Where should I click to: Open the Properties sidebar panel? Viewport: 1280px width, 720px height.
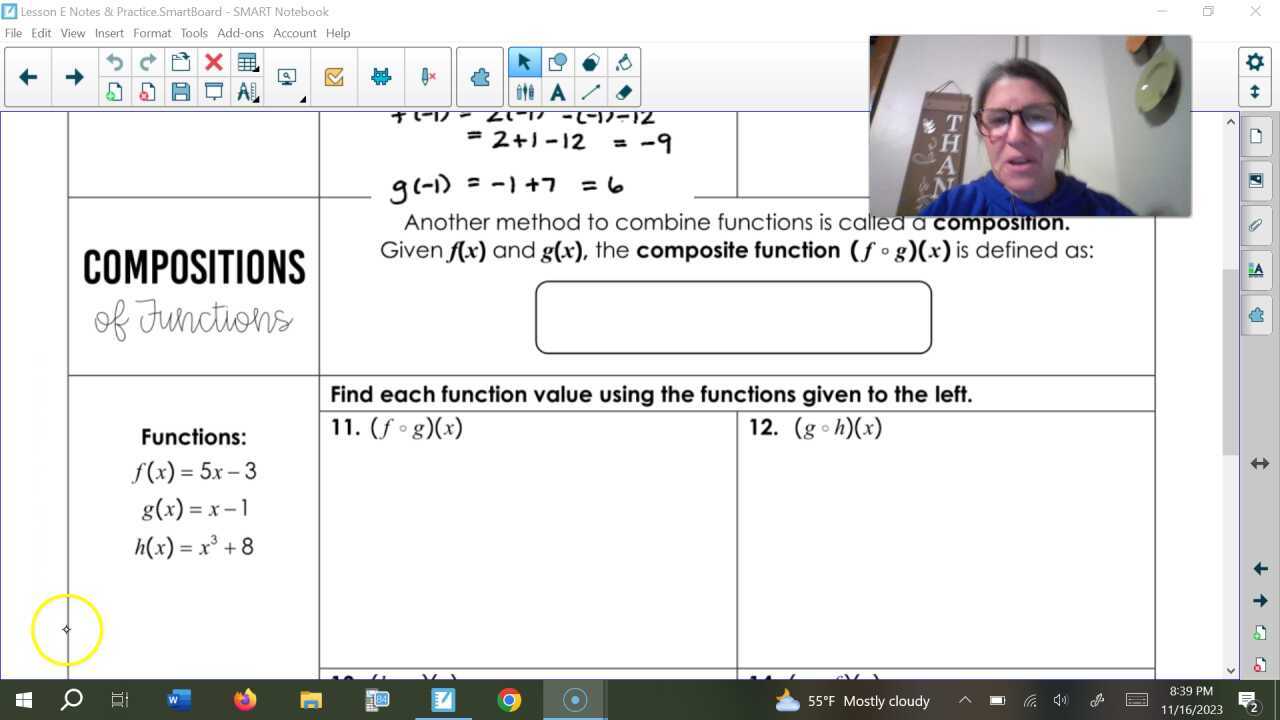coord(1256,268)
